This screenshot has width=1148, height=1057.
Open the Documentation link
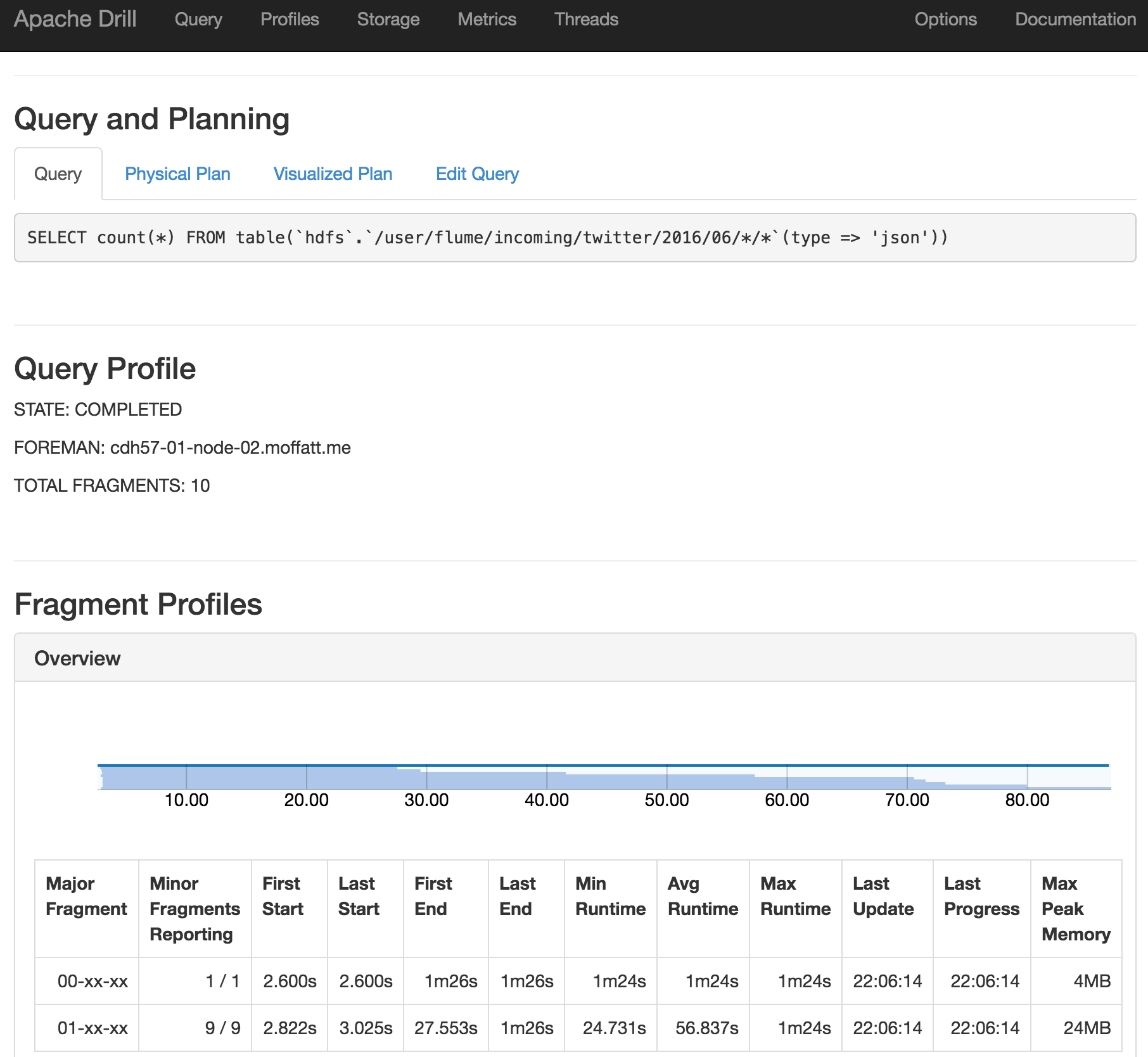(1075, 19)
